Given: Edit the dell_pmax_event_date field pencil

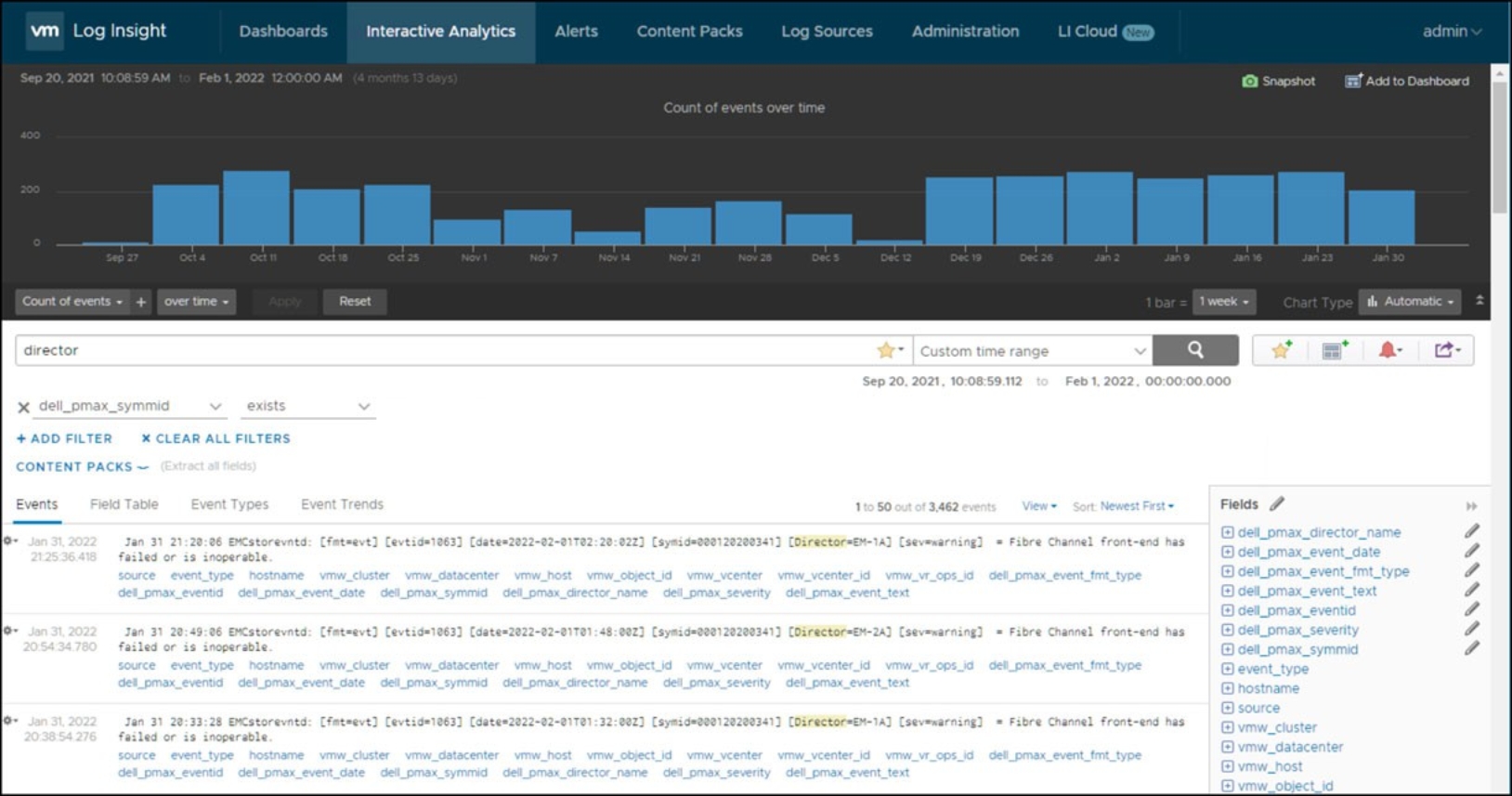Looking at the screenshot, I should pyautogui.click(x=1472, y=551).
